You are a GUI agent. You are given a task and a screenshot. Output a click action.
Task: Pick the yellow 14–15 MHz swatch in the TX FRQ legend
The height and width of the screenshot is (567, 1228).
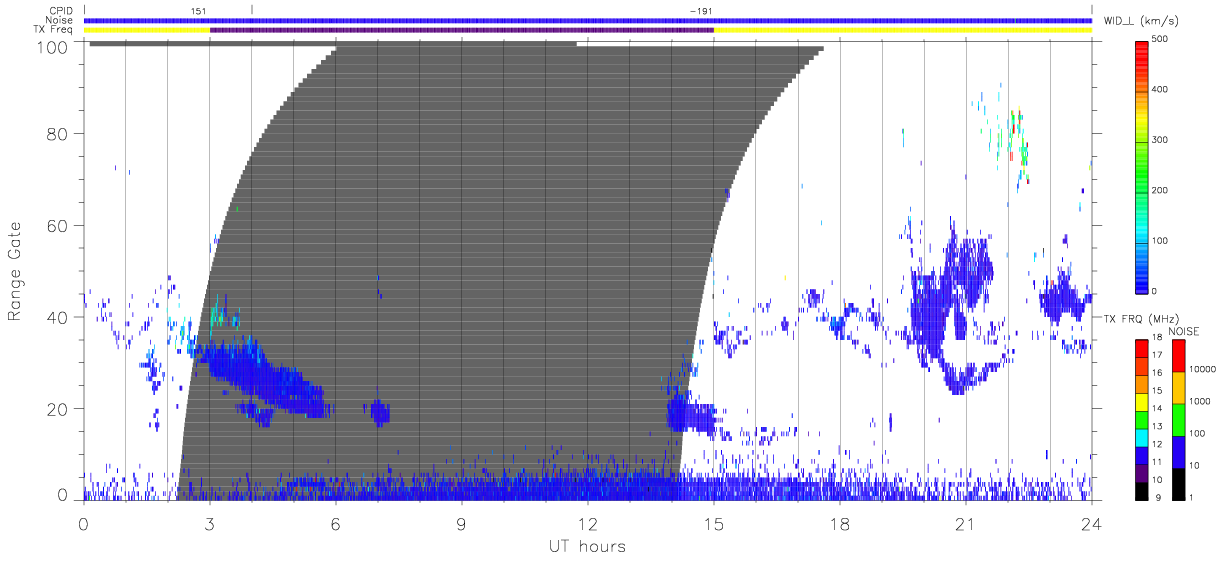1142,402
